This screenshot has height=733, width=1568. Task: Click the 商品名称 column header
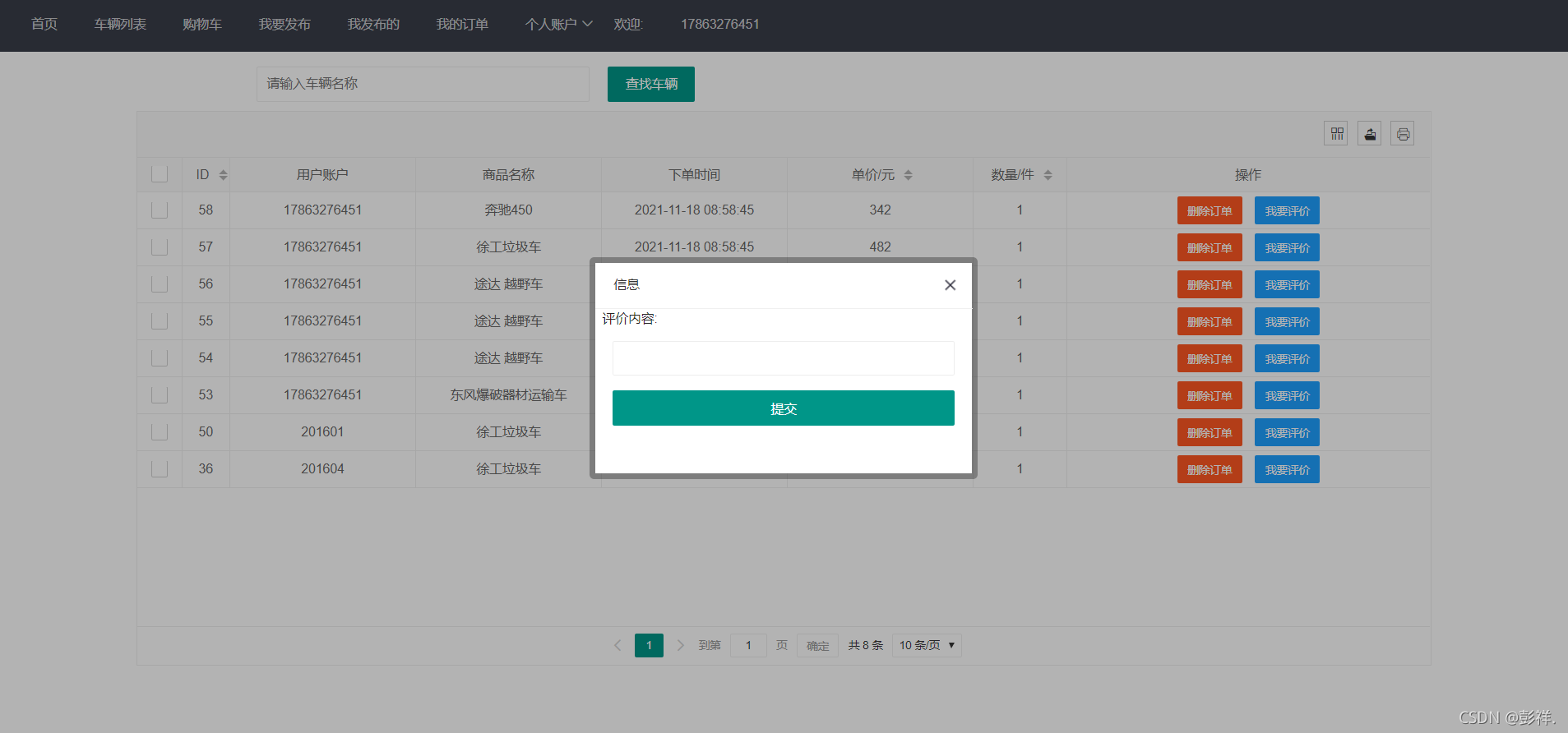coord(508,175)
